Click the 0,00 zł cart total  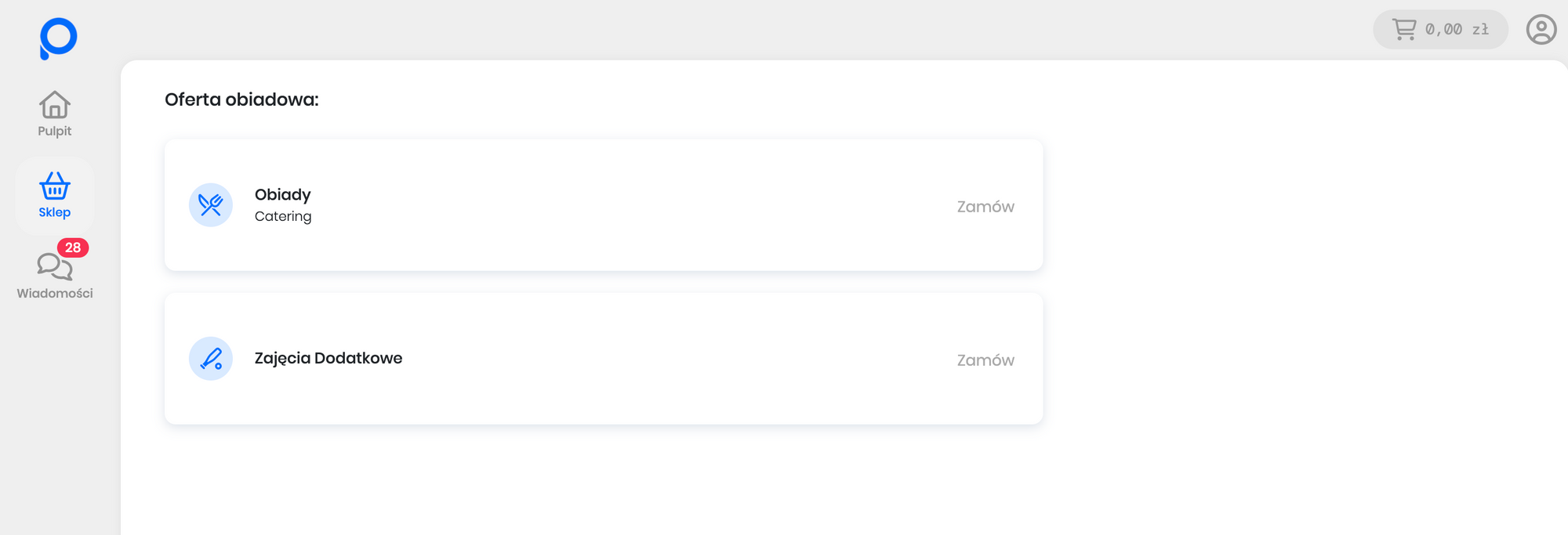[1457, 30]
